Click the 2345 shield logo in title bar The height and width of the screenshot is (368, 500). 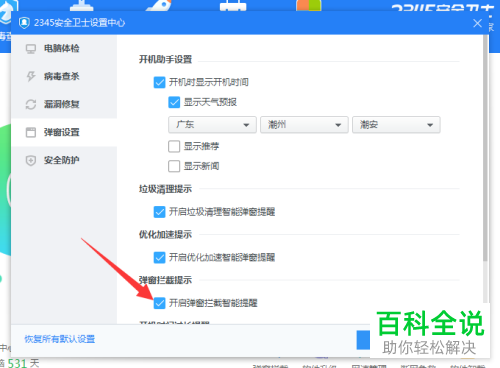click(24, 23)
